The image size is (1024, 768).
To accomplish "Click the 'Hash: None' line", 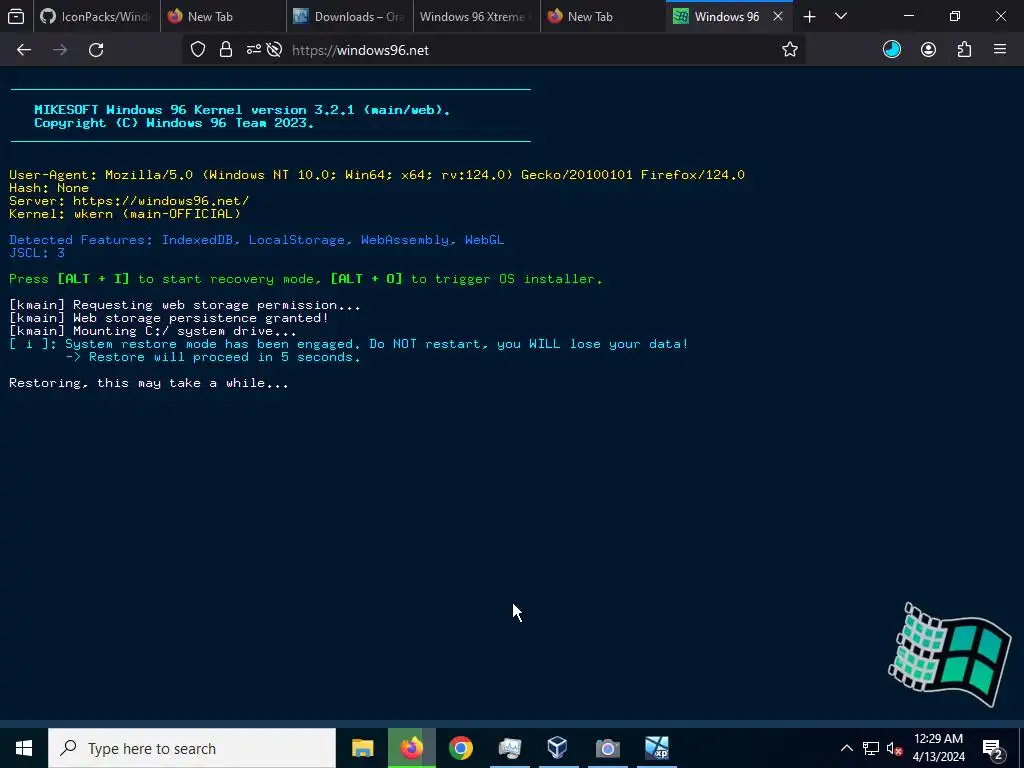I will [x=49, y=187].
